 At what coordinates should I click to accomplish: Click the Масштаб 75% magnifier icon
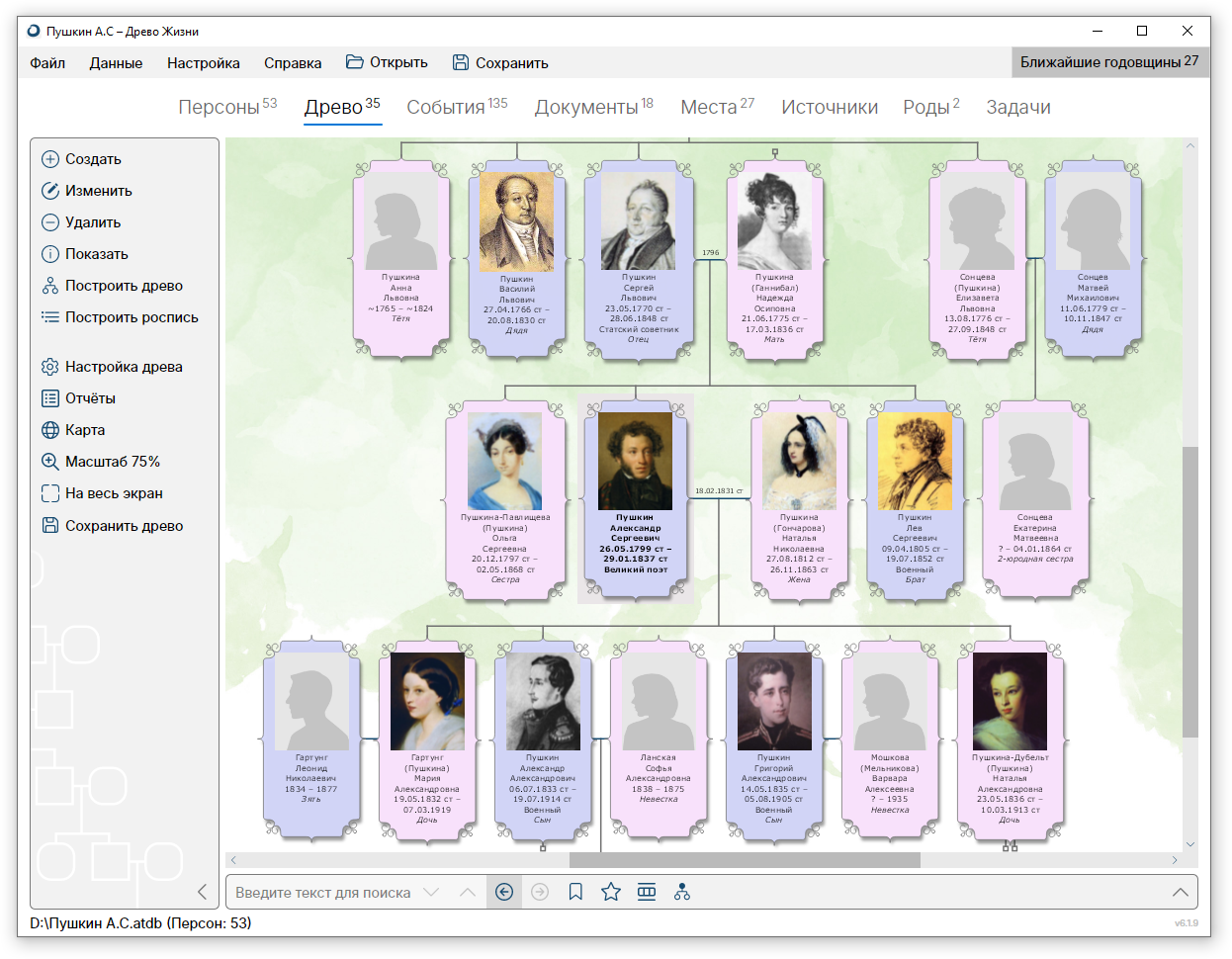click(x=50, y=462)
